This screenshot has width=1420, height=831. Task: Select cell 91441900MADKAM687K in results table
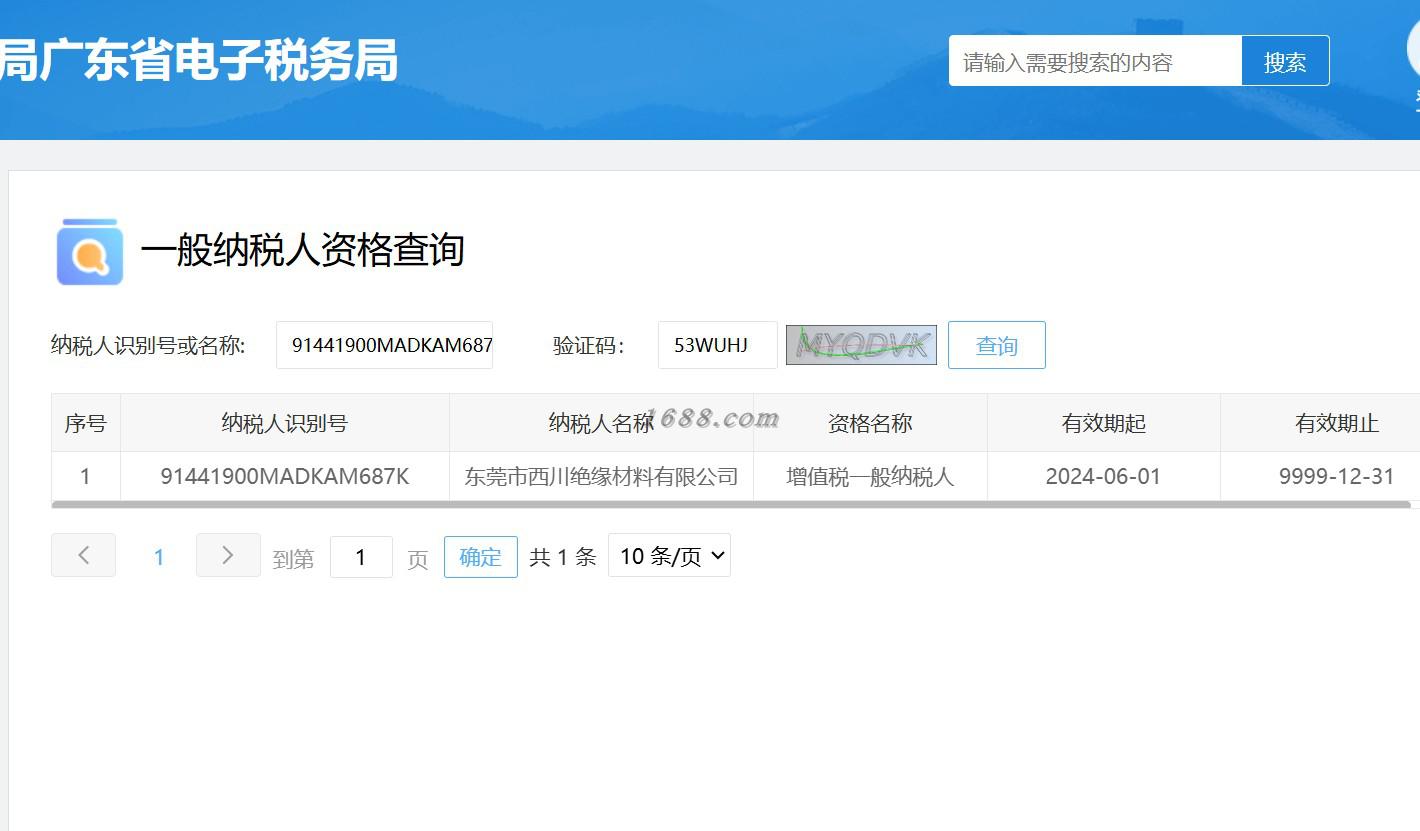coord(285,476)
